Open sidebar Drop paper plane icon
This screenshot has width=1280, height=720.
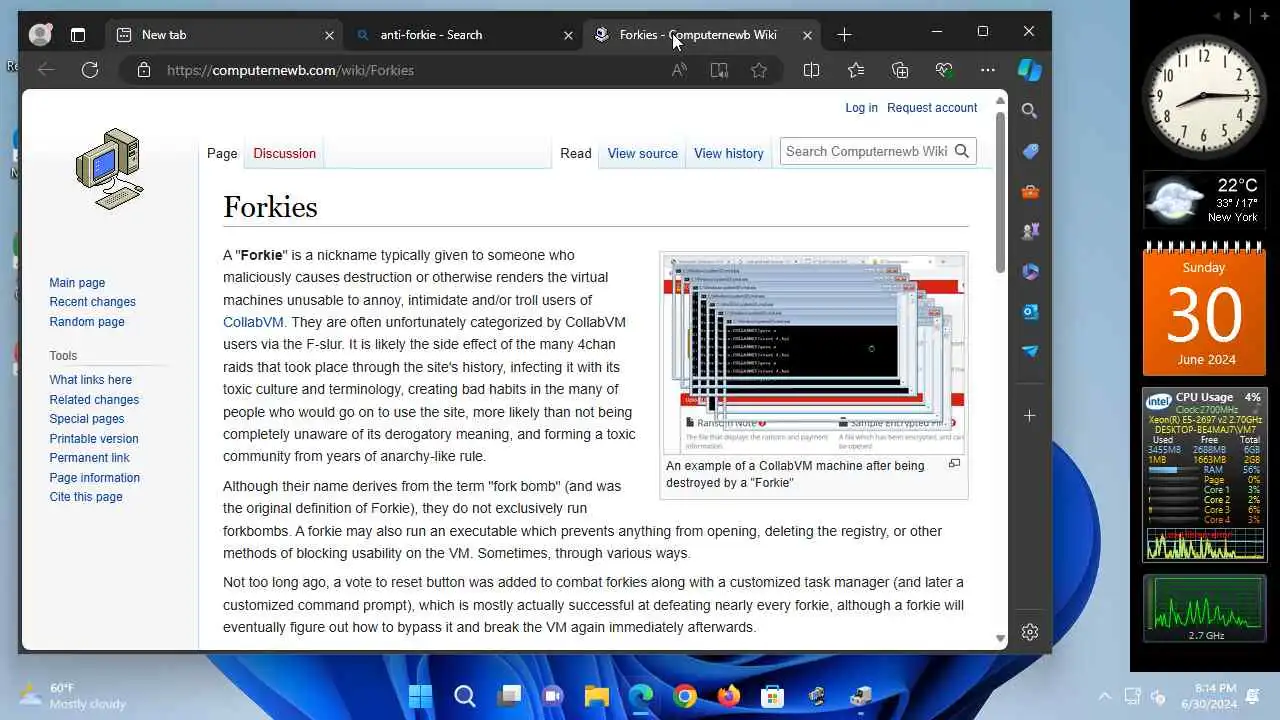coord(1030,351)
